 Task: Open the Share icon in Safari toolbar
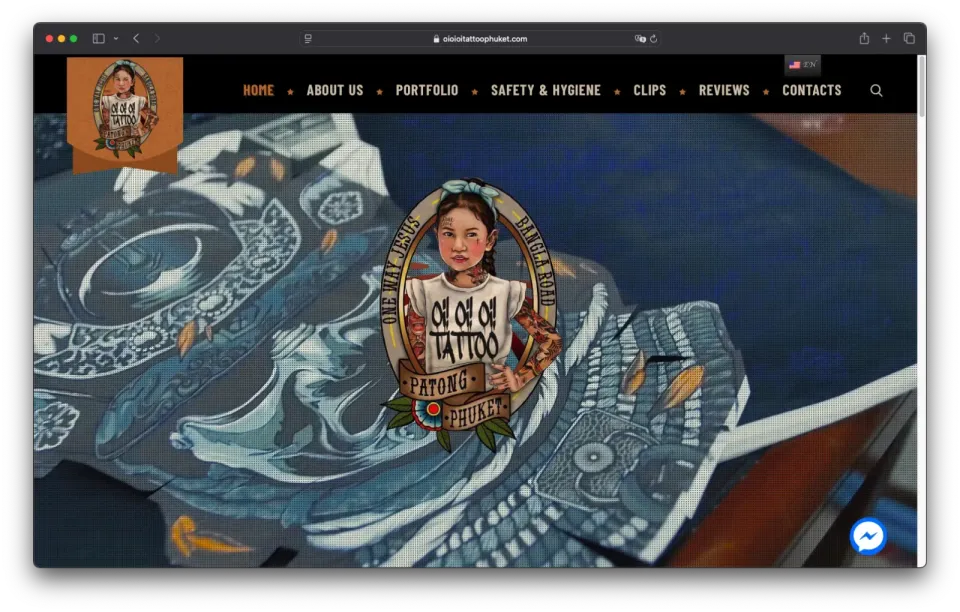[864, 38]
